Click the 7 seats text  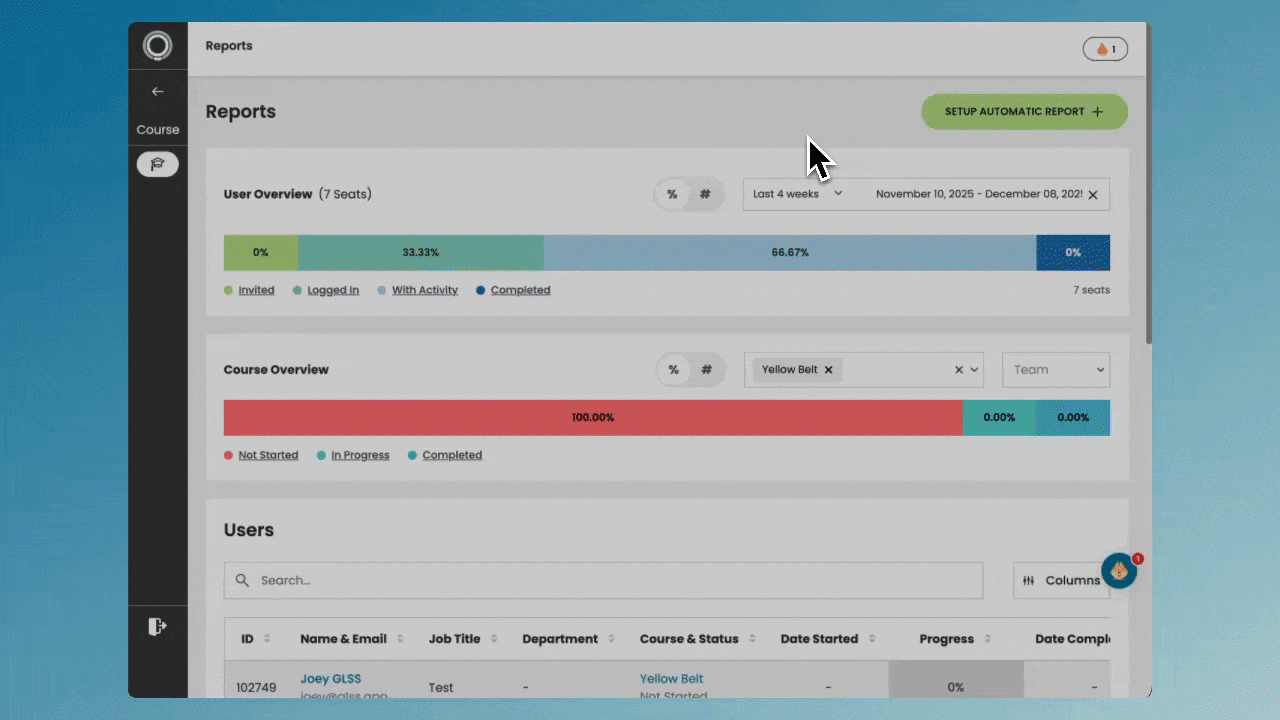[1092, 290]
